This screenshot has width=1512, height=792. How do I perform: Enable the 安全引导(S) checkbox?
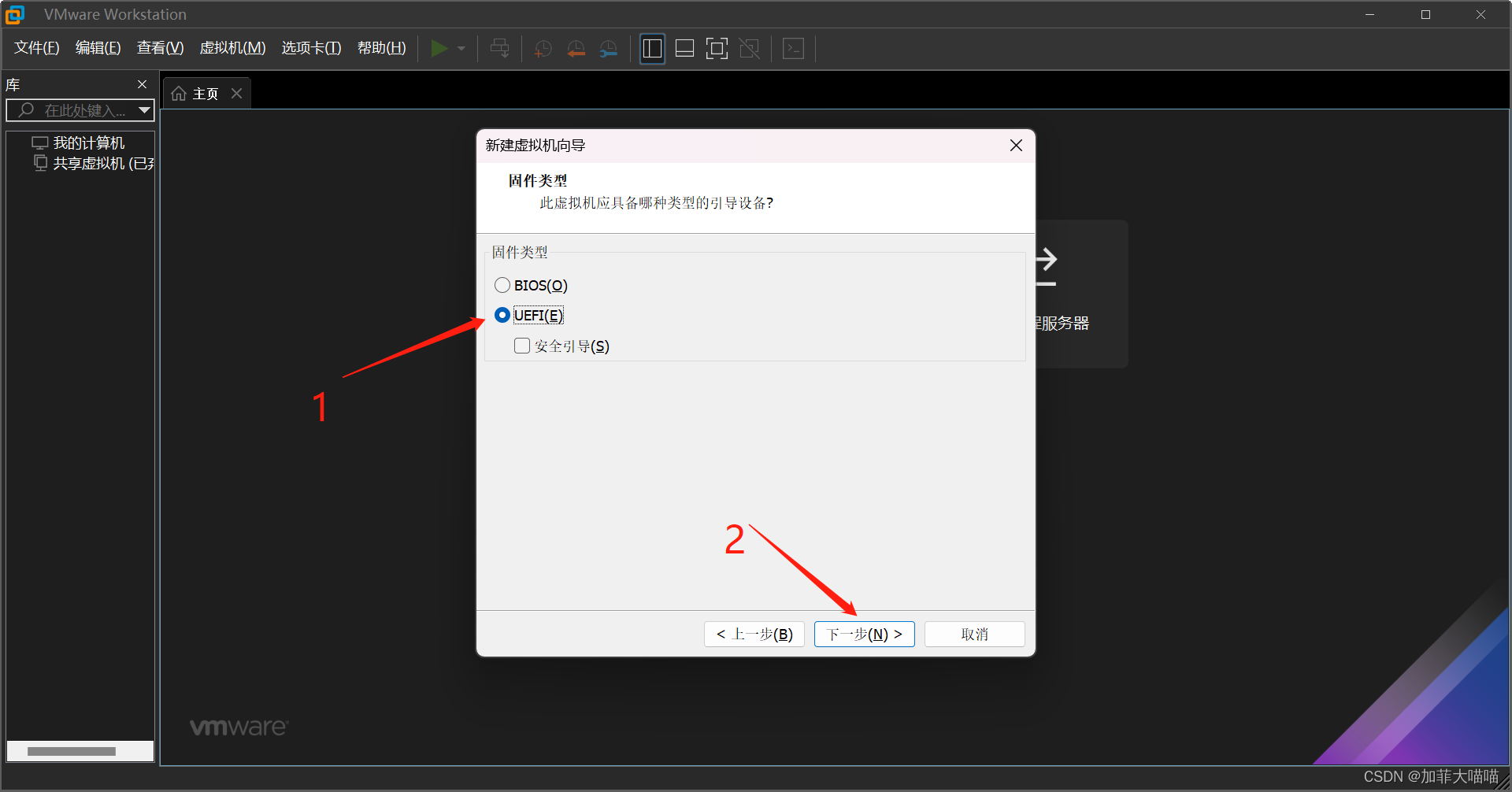pyautogui.click(x=521, y=346)
